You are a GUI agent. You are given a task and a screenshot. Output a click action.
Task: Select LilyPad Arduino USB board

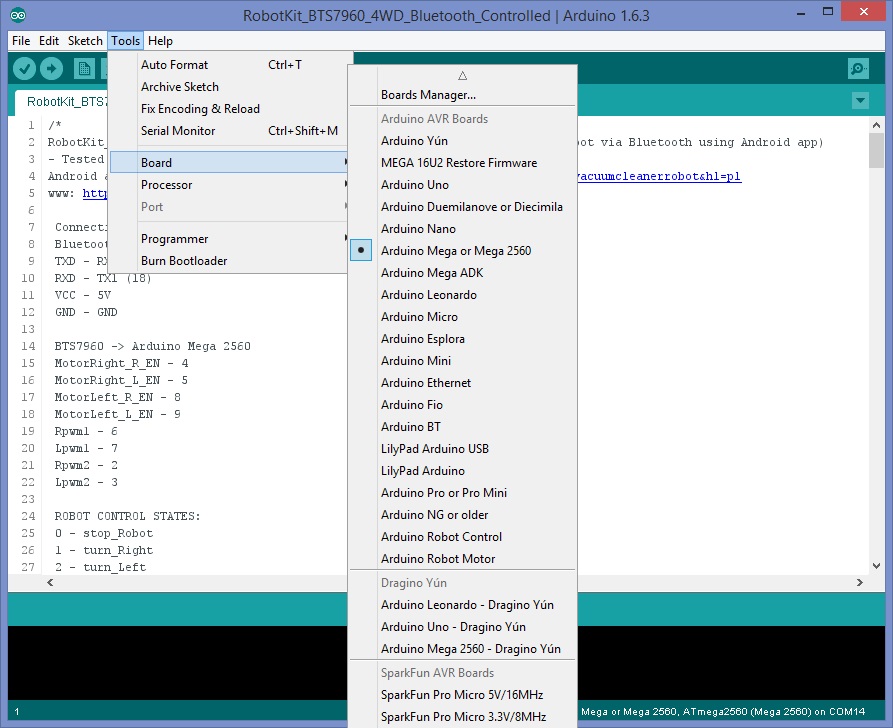(x=462, y=449)
